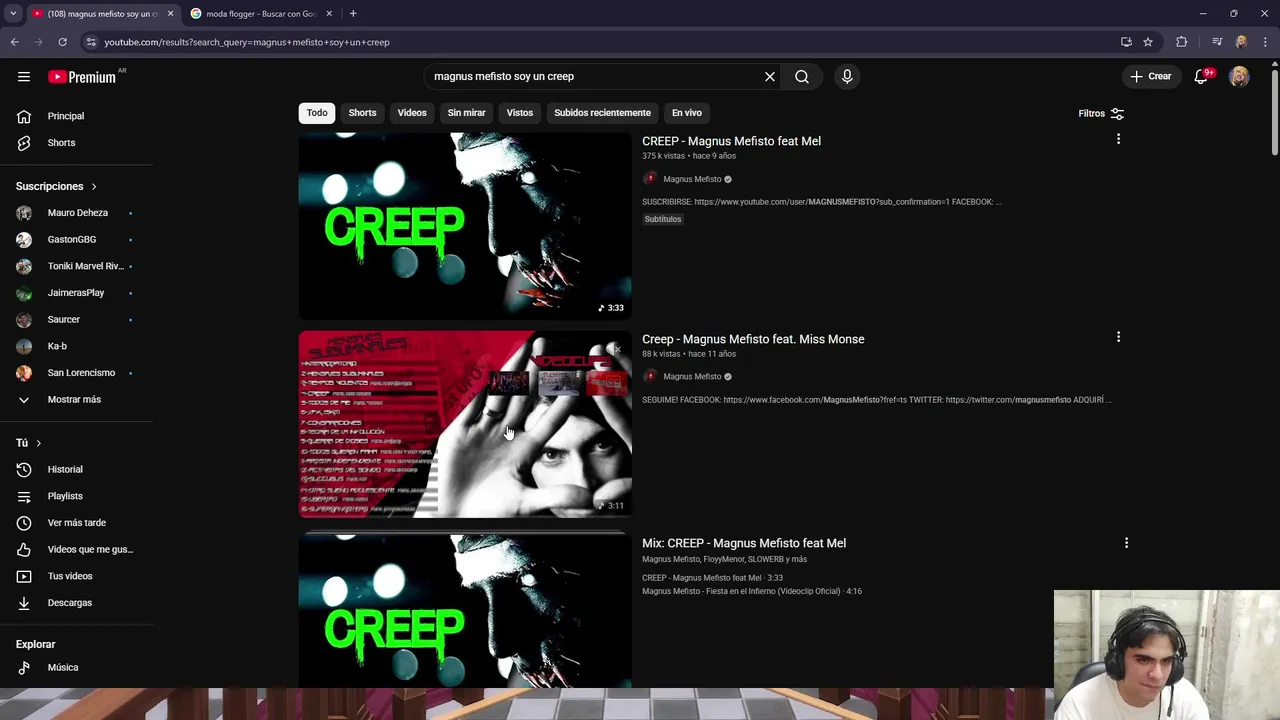The width and height of the screenshot is (1280, 720).
Task: Click title Mix: CREEP - Magnus Mefisto
Action: tap(744, 543)
